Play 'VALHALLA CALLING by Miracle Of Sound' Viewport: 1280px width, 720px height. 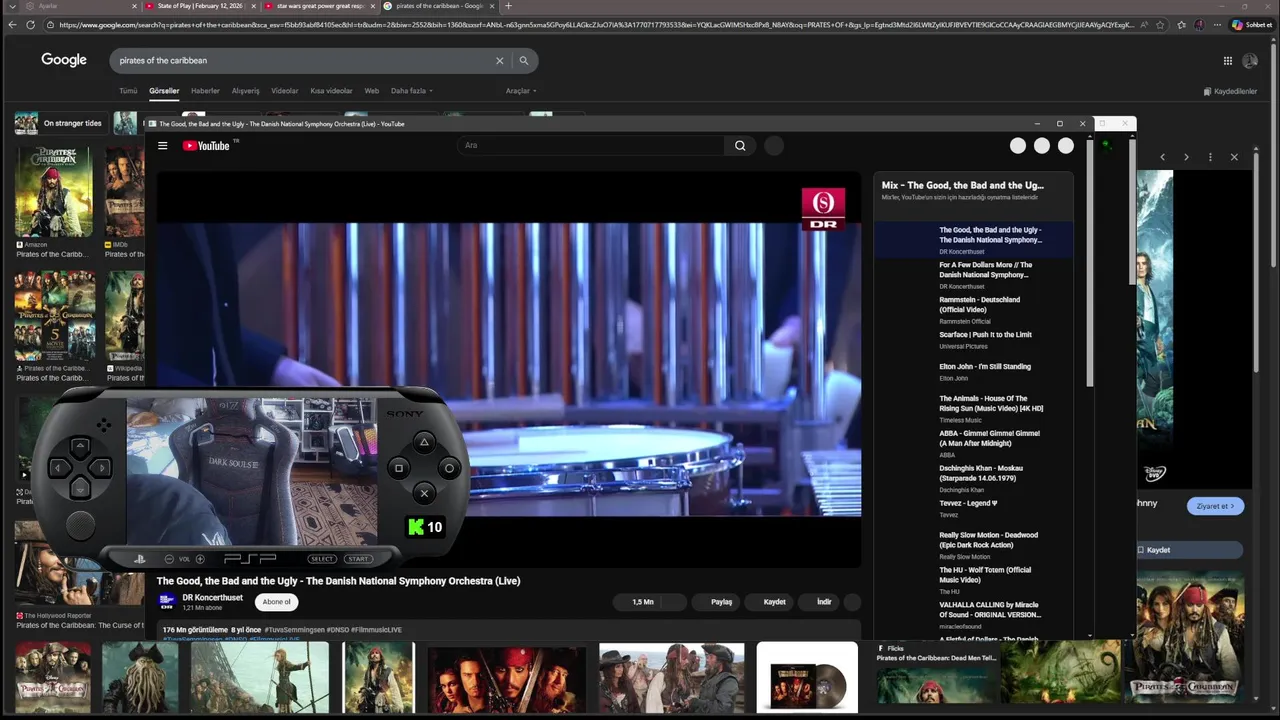[x=972, y=616]
